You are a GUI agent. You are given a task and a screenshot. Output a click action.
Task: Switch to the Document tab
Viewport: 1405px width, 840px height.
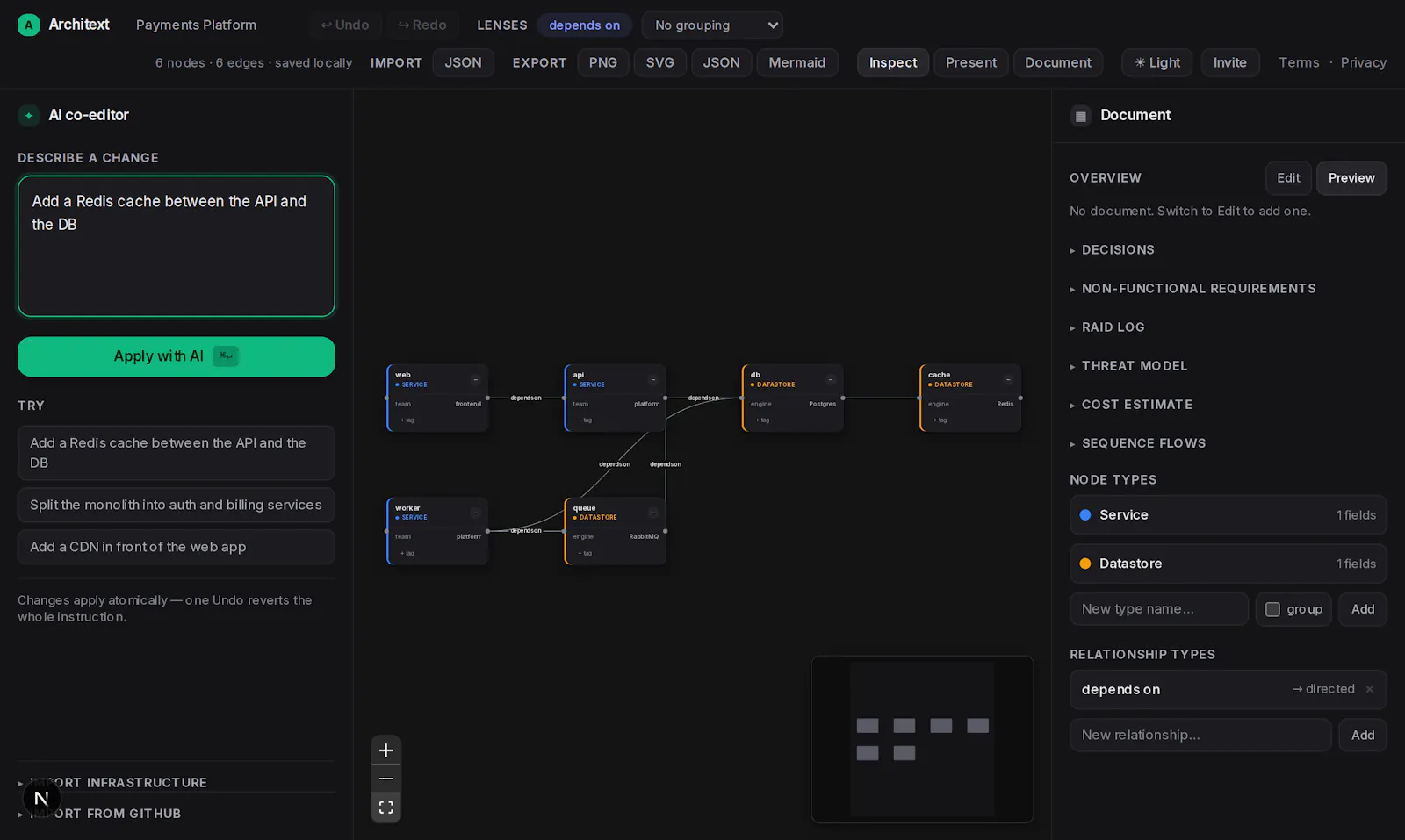tap(1058, 62)
